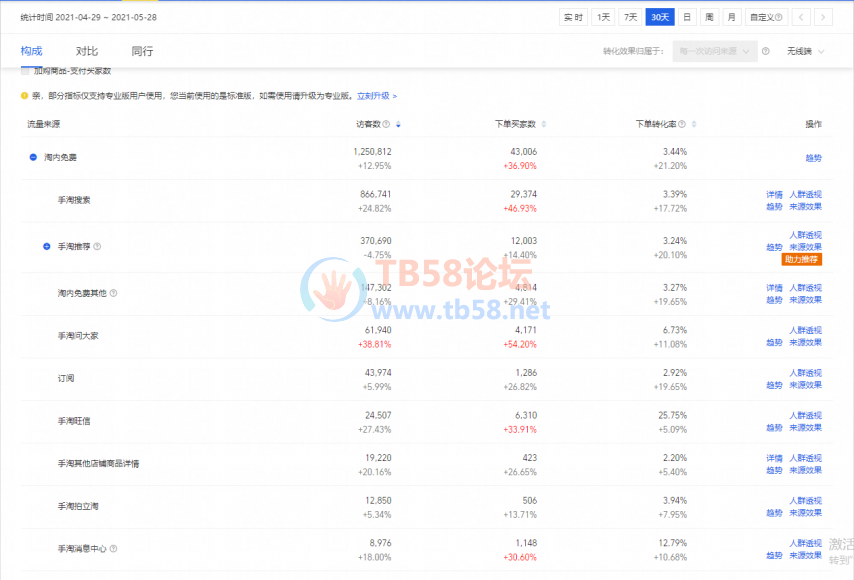Go to previous date period arrow
The height and width of the screenshot is (580, 854).
801,17
